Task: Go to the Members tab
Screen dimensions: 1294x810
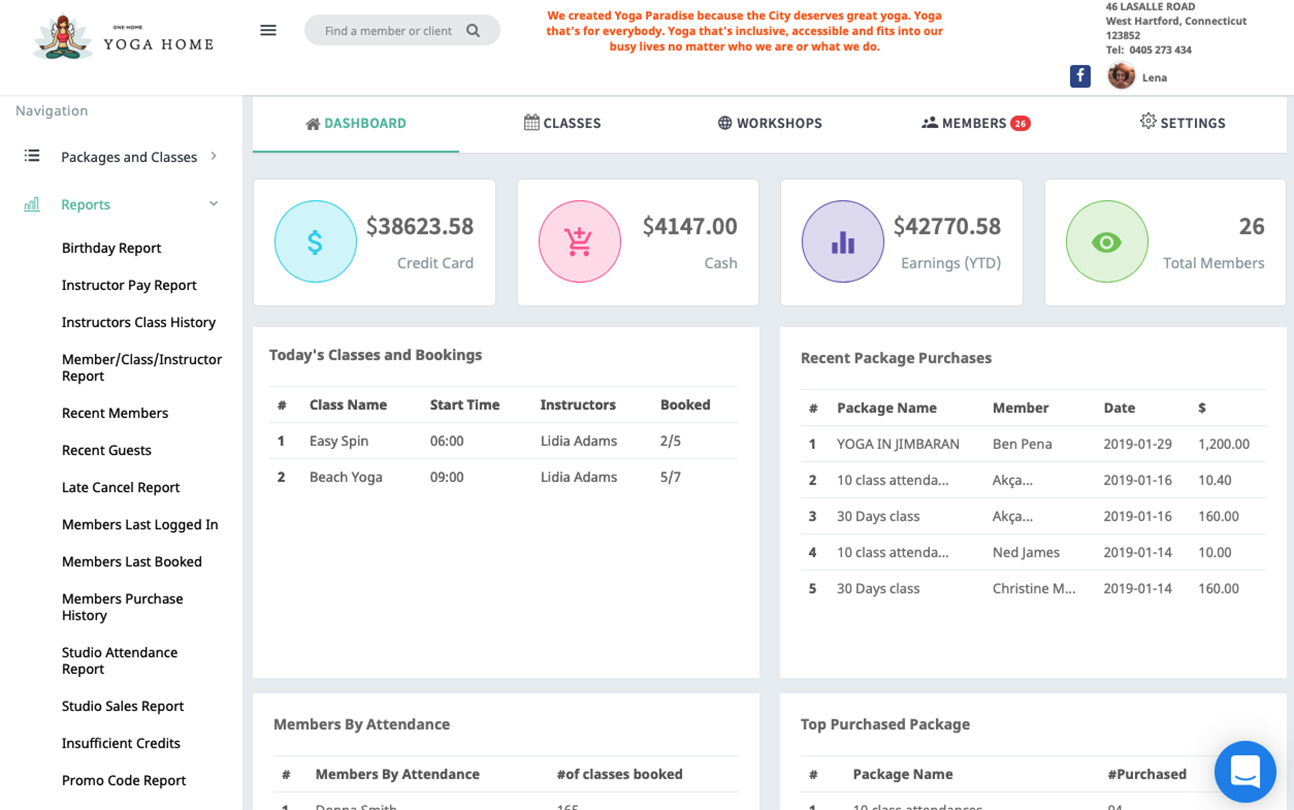Action: [974, 123]
